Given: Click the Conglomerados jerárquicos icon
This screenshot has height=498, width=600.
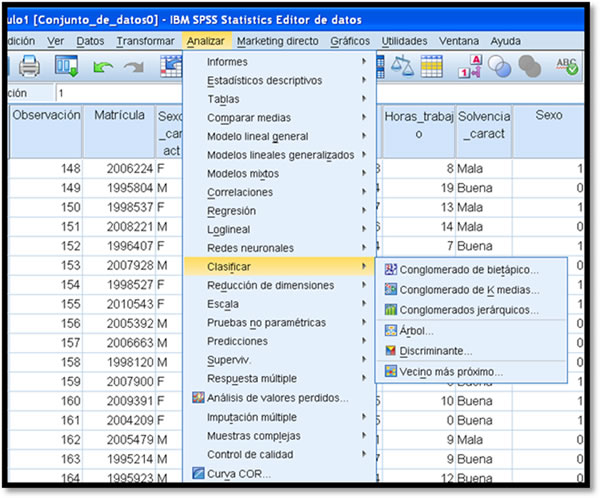Looking at the screenshot, I should pos(391,309).
